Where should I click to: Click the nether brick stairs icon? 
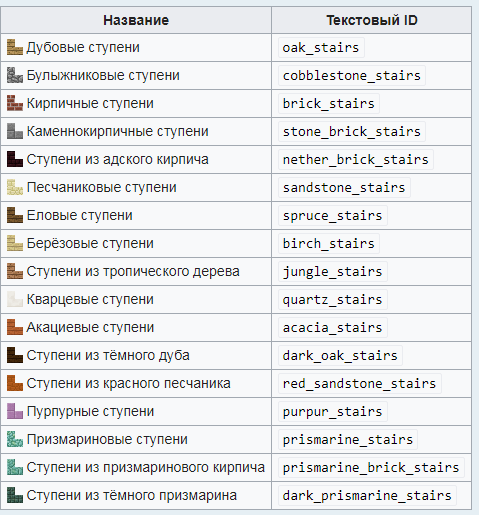click(x=15, y=159)
